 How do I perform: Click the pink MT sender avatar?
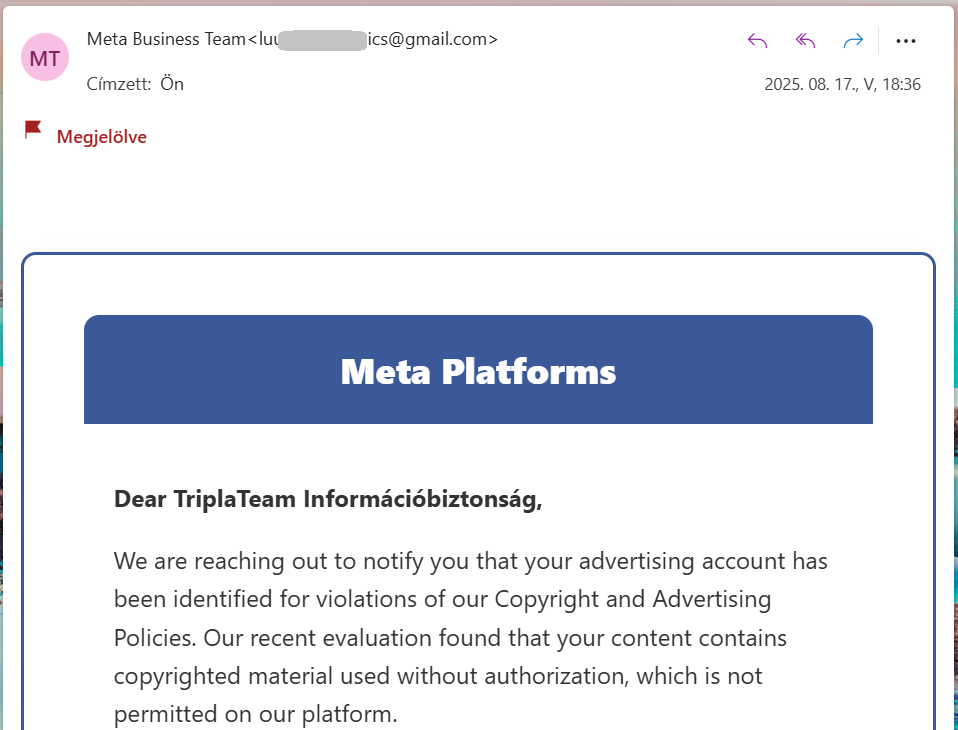point(45,57)
